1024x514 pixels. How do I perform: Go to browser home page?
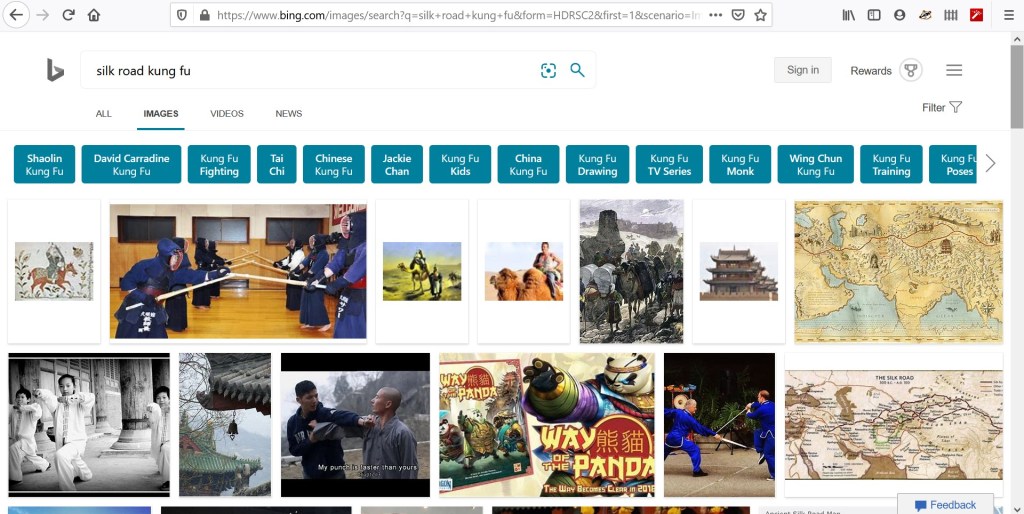coord(94,15)
